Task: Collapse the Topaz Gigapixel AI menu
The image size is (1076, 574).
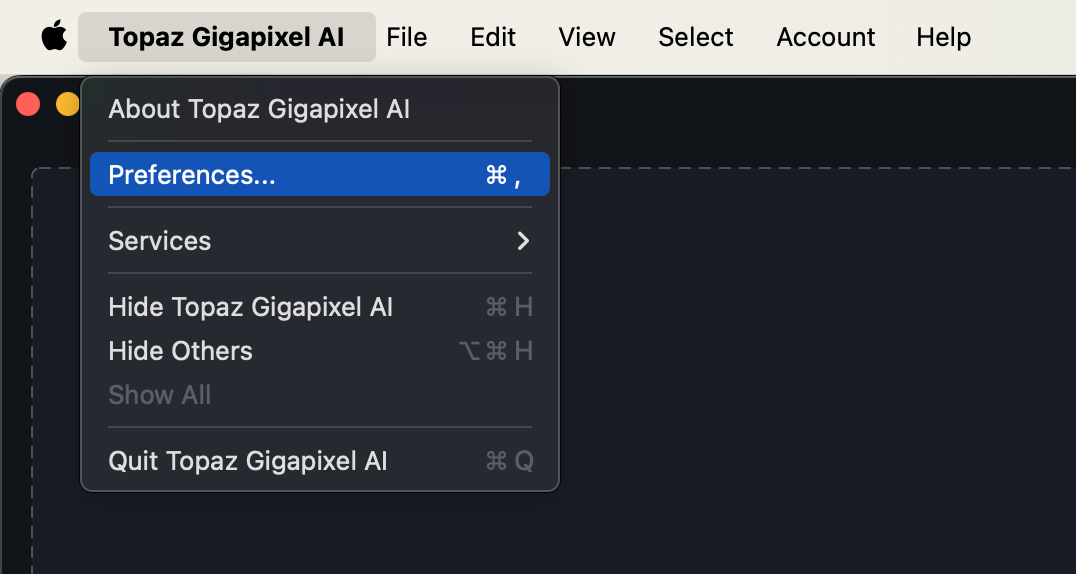Action: coord(226,37)
